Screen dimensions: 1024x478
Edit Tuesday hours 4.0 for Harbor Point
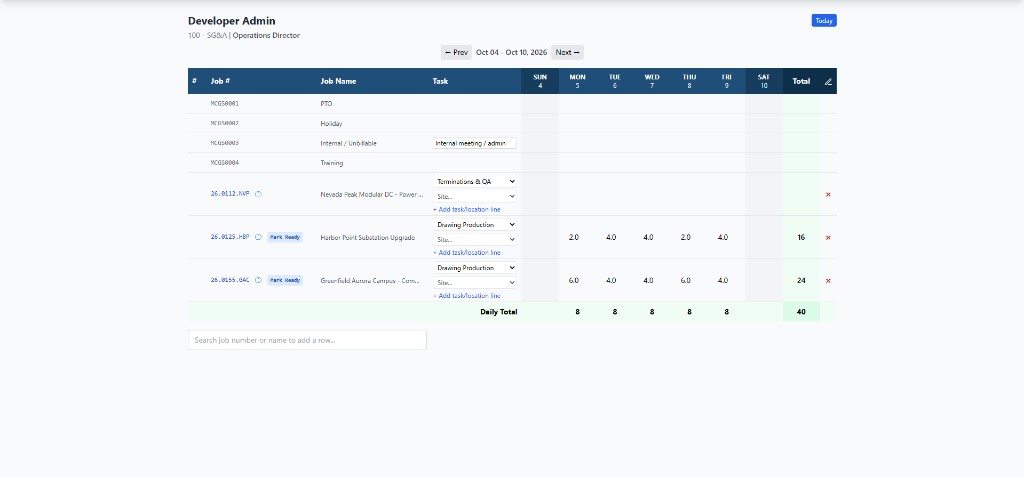pyautogui.click(x=611, y=238)
